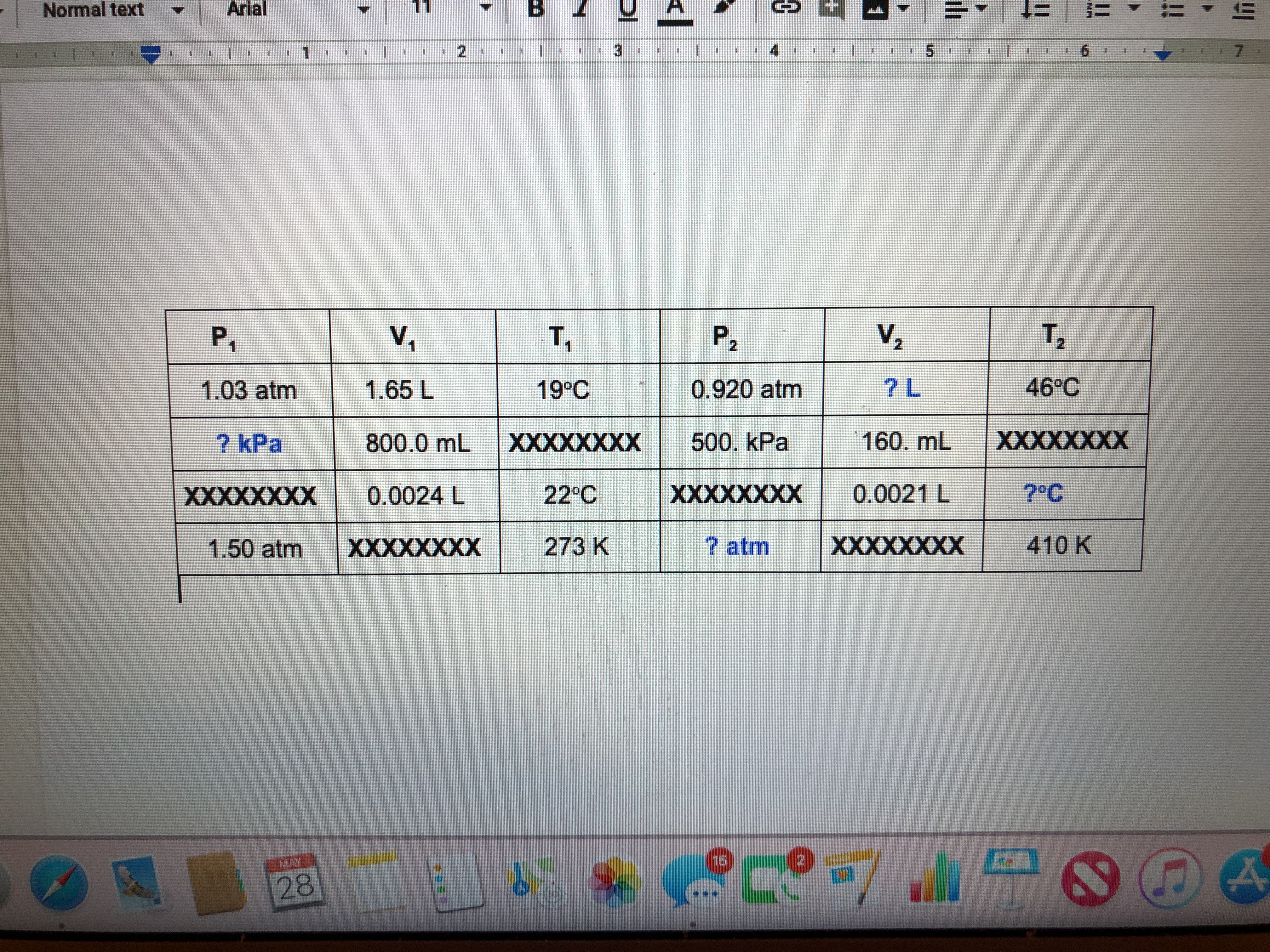The width and height of the screenshot is (1270, 952).
Task: Click the '273 K' cell
Action: click(580, 547)
